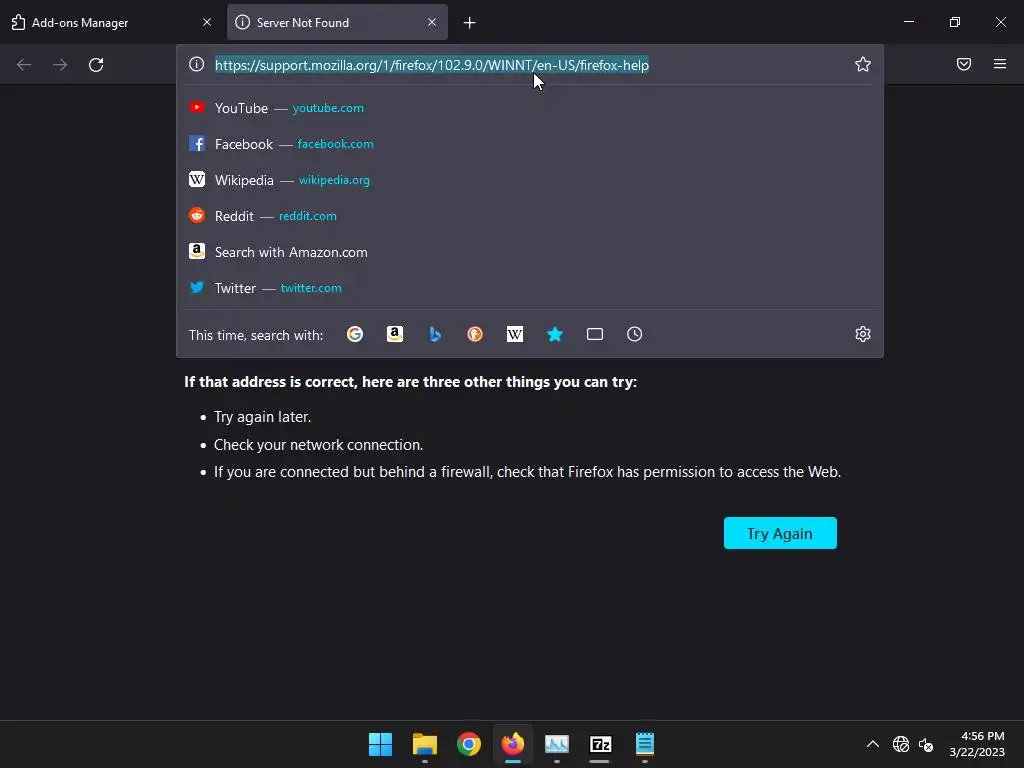
Task: Search in Bookmarks star icon
Action: [554, 334]
